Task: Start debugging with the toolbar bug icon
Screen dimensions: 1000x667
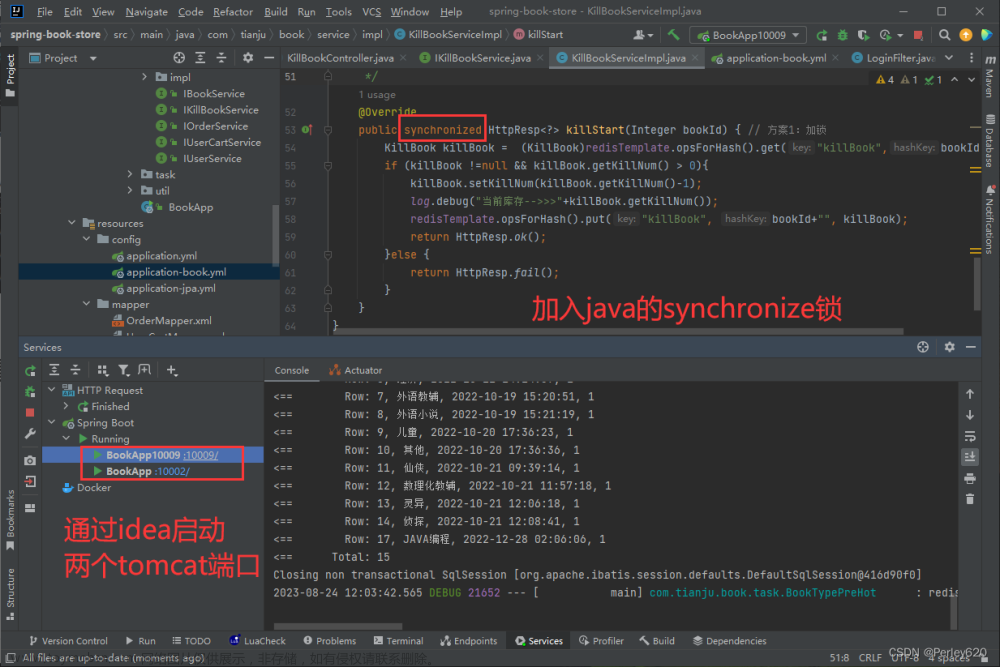Action: 842,35
